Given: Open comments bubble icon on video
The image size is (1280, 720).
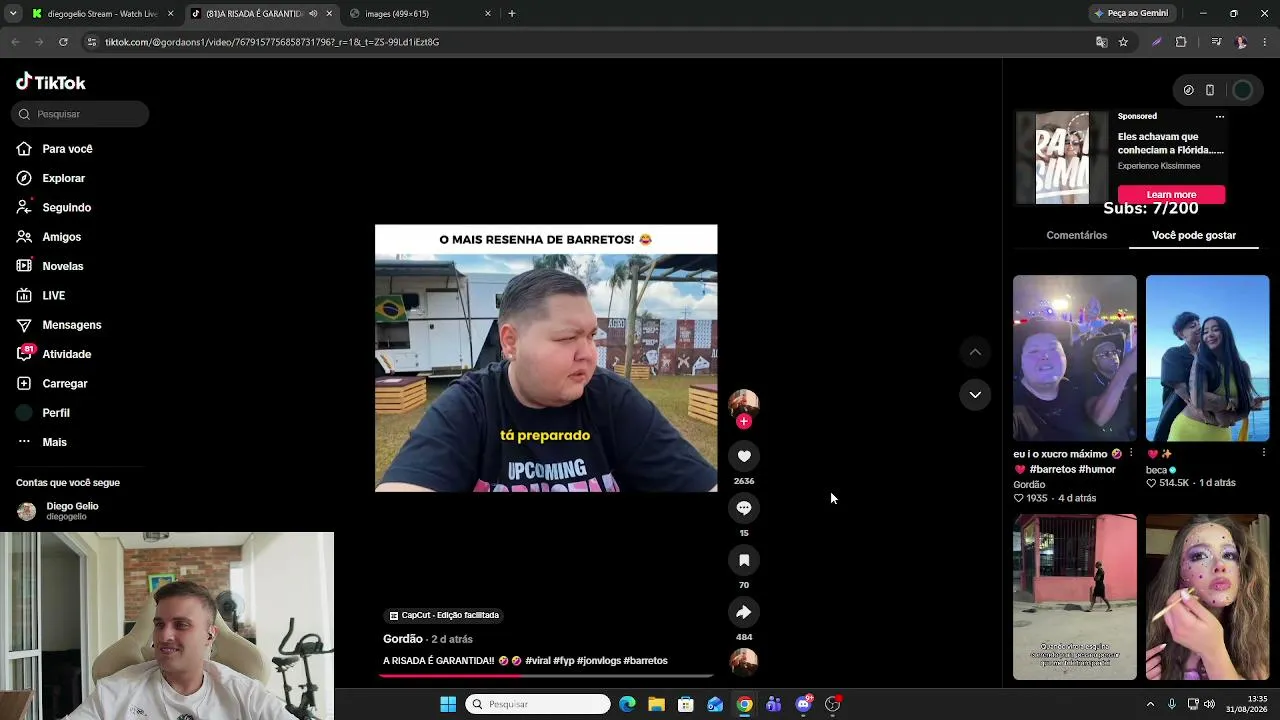Looking at the screenshot, I should [x=744, y=508].
